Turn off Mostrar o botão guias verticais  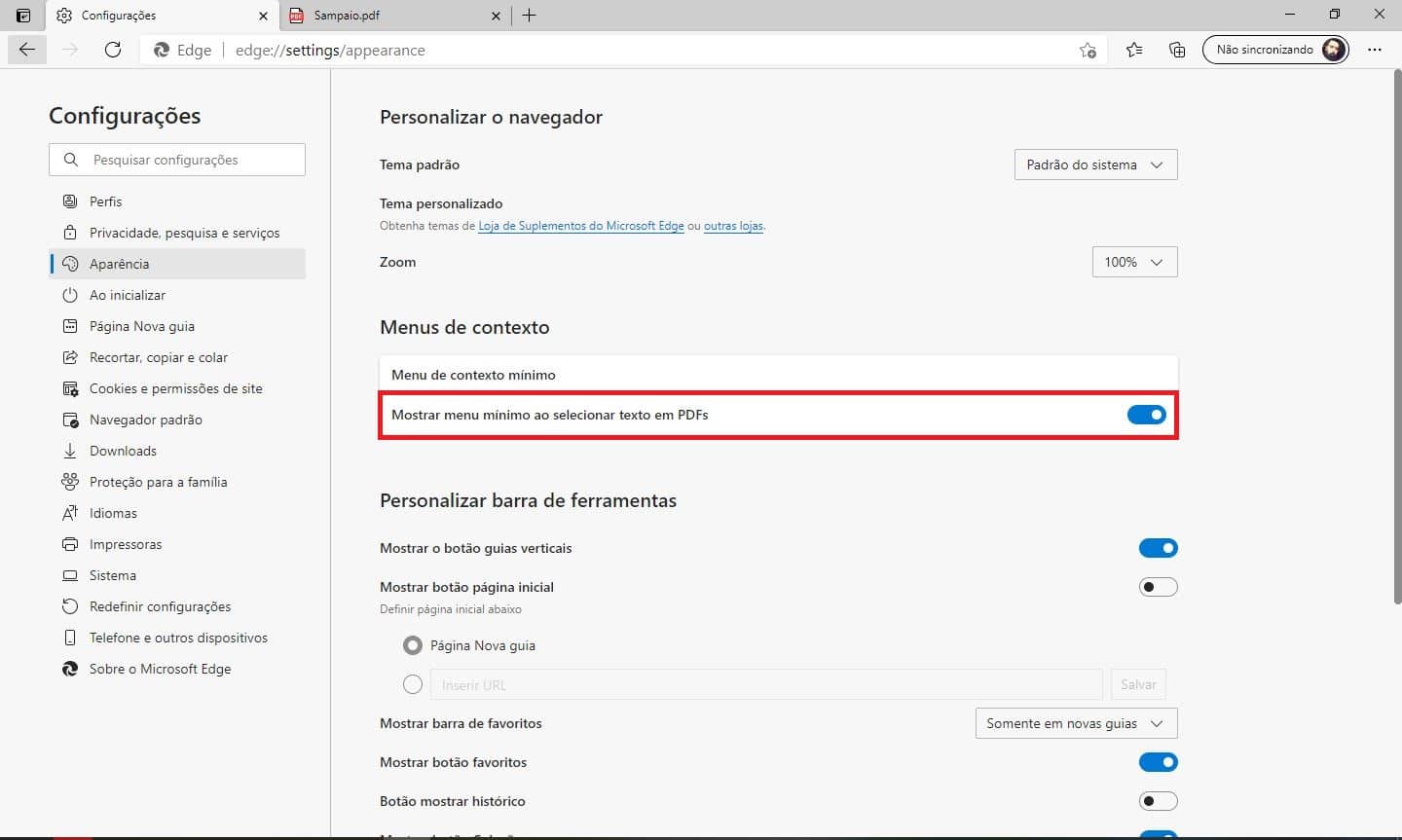pyautogui.click(x=1158, y=547)
